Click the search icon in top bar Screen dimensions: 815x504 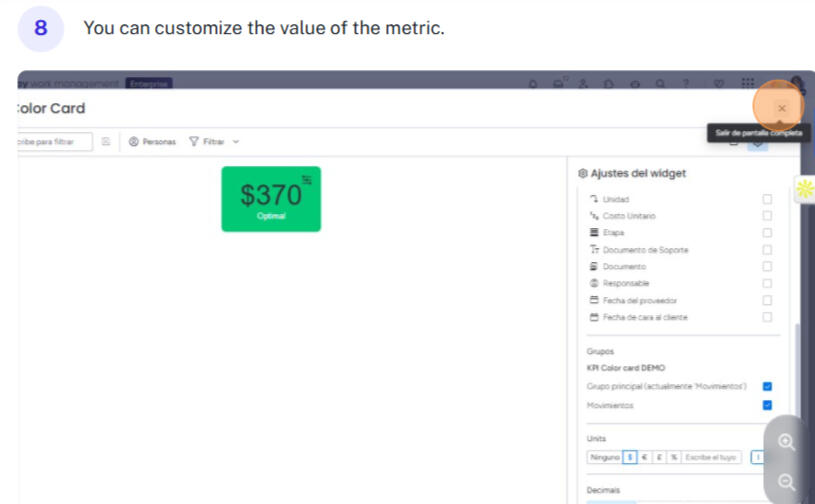click(x=662, y=84)
